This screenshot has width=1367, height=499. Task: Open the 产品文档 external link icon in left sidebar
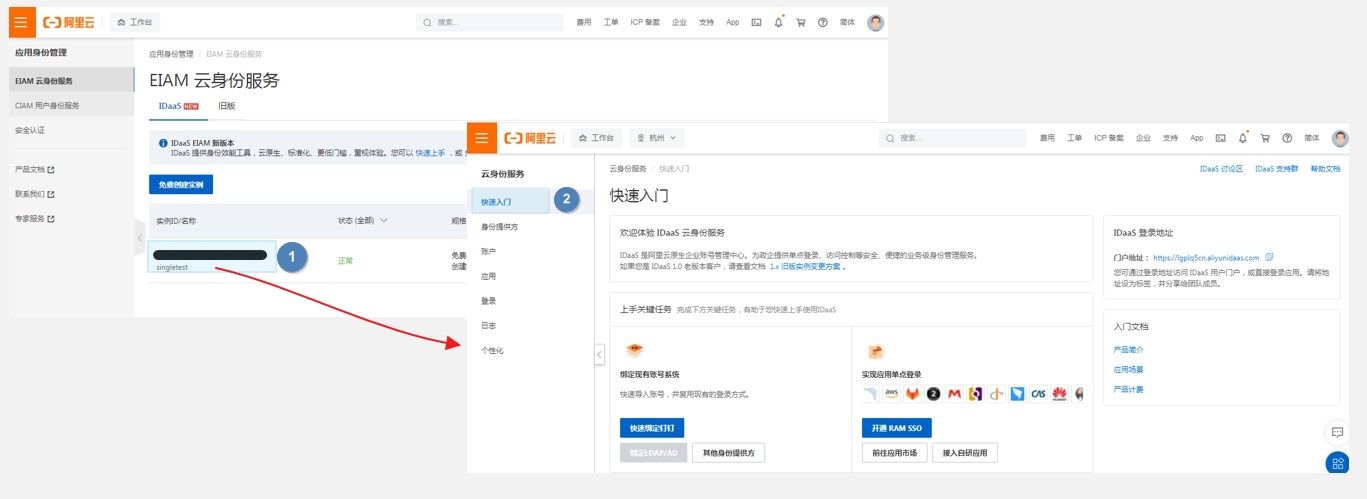pyautogui.click(x=51, y=169)
